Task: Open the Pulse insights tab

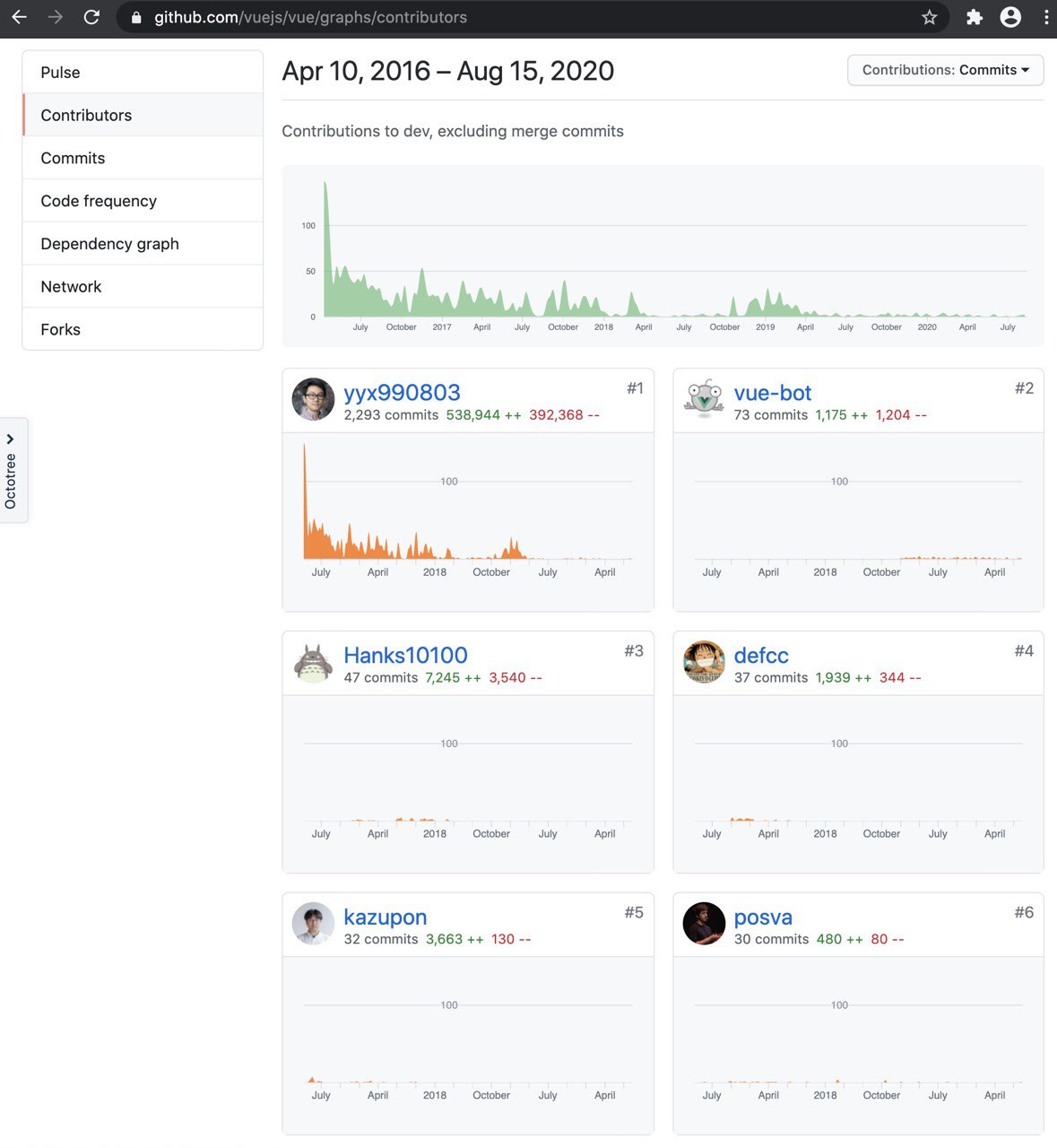Action: [143, 73]
